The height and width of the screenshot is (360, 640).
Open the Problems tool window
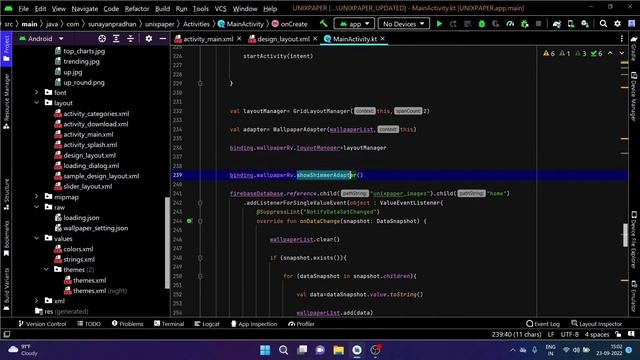click(127, 324)
